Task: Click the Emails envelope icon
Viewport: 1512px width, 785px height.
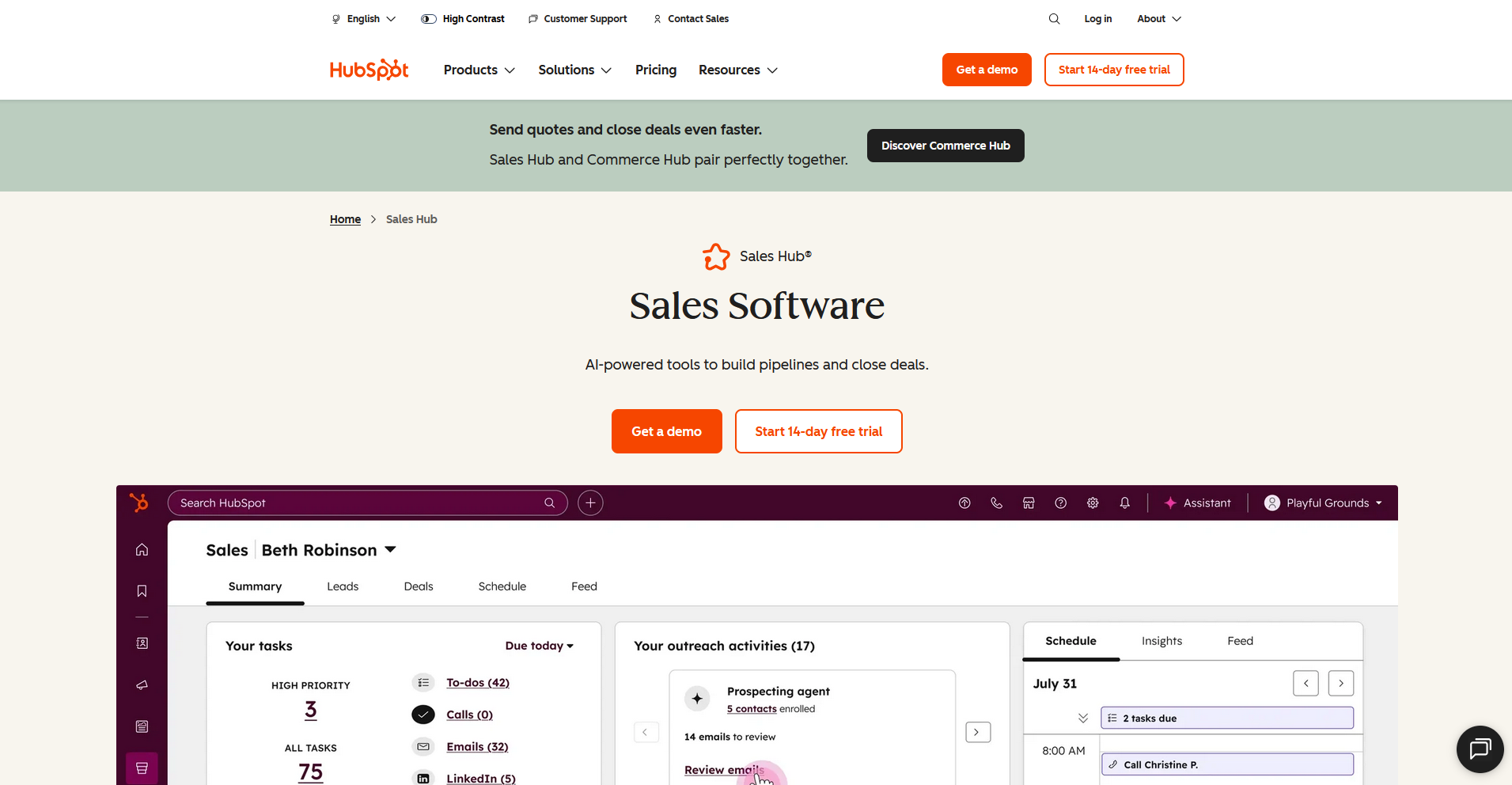Action: (423, 746)
